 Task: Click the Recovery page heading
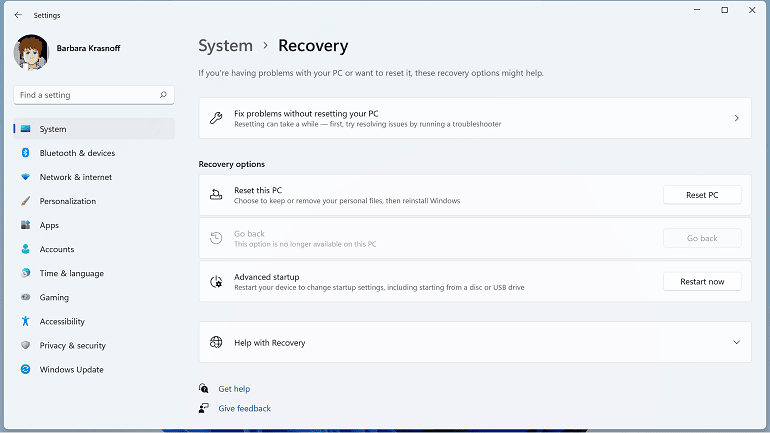tap(313, 46)
